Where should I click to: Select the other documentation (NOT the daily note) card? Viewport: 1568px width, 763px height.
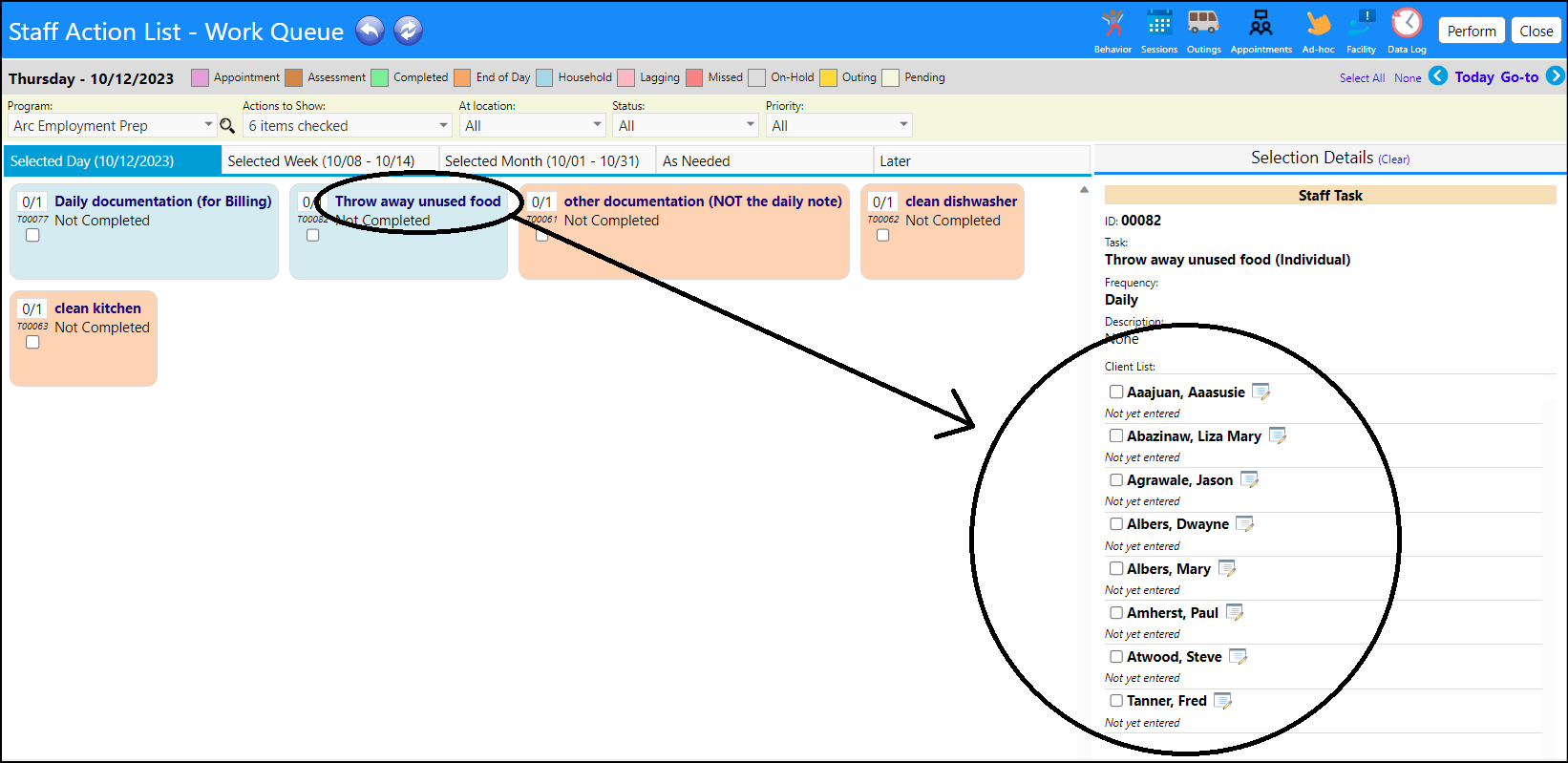(x=684, y=232)
